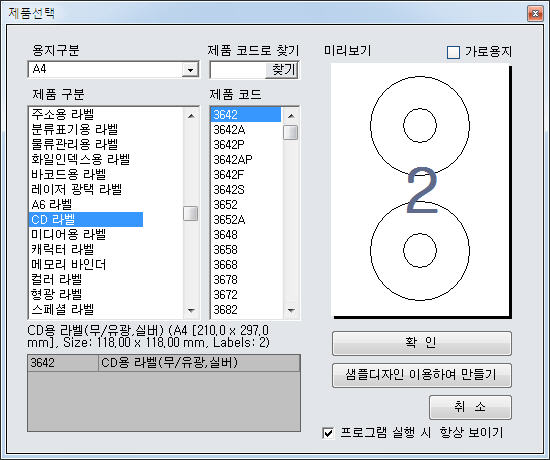
Task: Select product code 3652A
Action: (x=229, y=220)
